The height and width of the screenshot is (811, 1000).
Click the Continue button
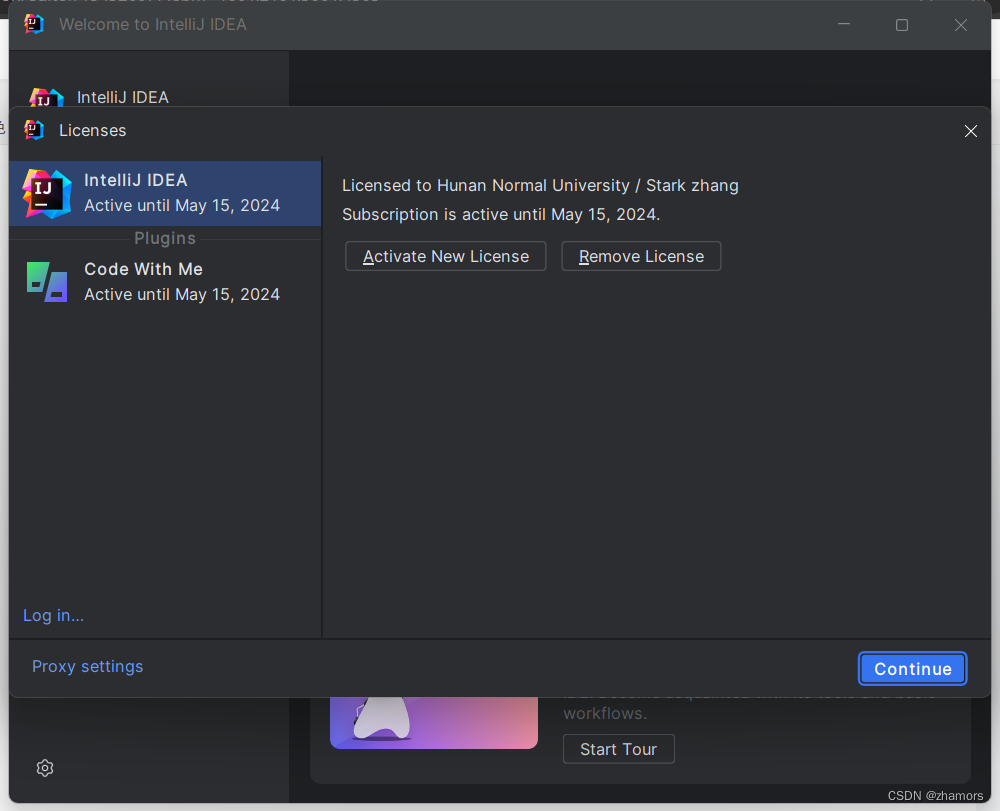(913, 669)
